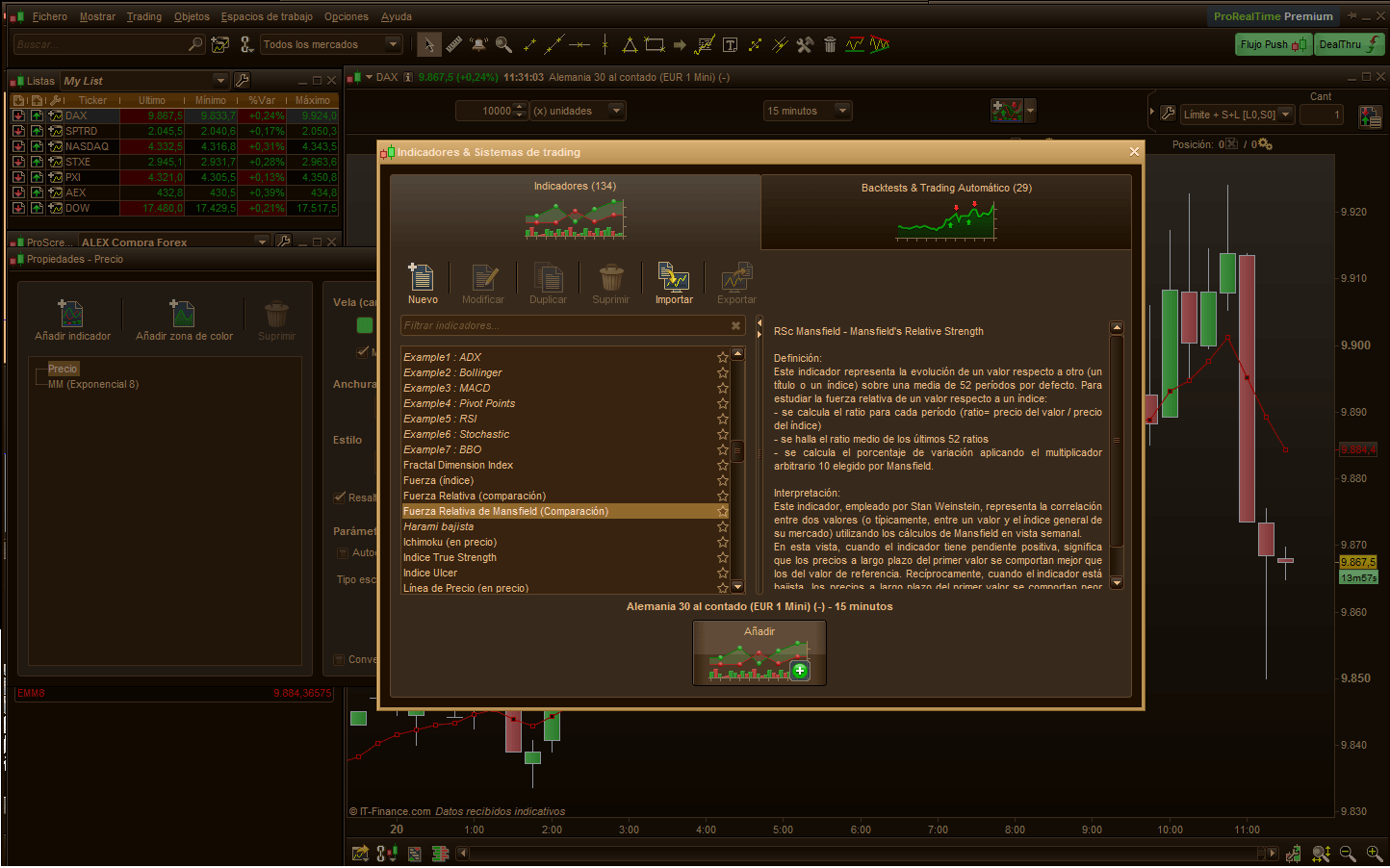The height and width of the screenshot is (868, 1390).
Task: Increase the 10000 units stepper
Action: pos(521,106)
